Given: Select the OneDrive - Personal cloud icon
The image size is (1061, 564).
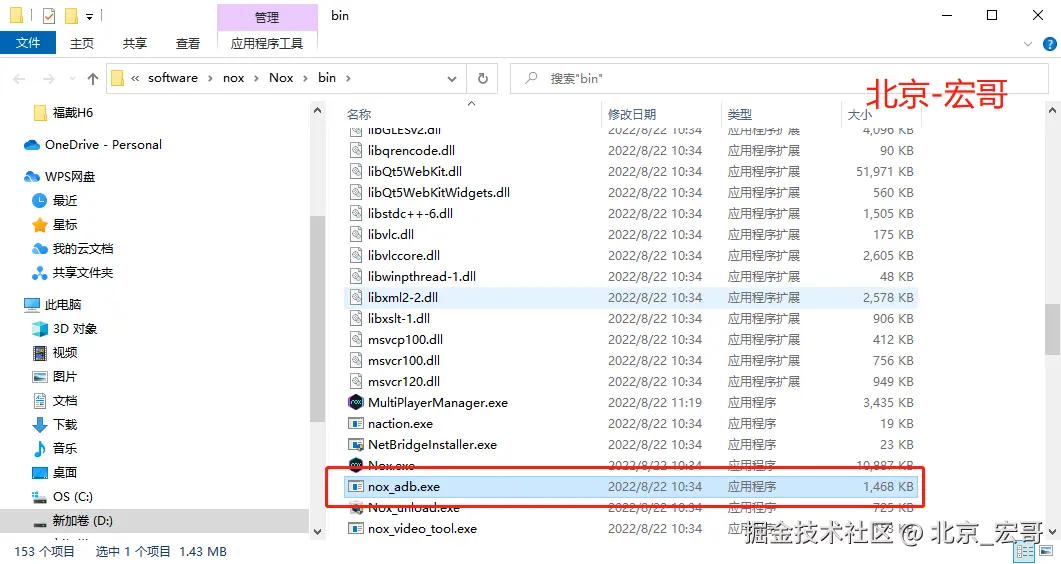Looking at the screenshot, I should click(x=32, y=145).
